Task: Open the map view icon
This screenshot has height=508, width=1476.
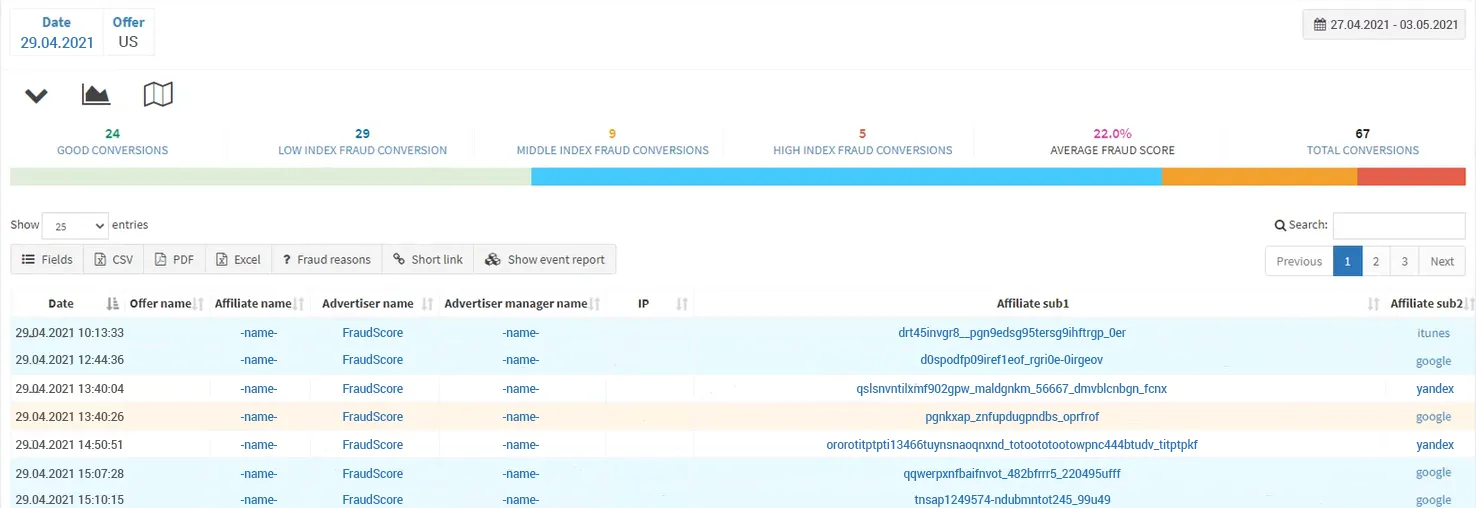Action: pyautogui.click(x=158, y=95)
